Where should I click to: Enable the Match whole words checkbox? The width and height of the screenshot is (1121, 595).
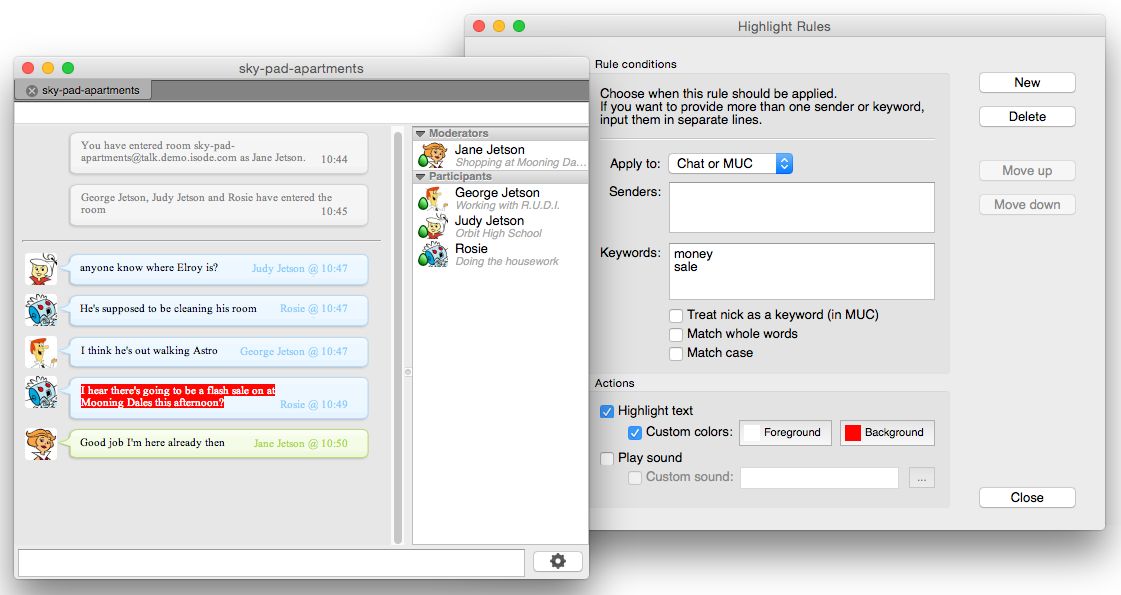pos(676,334)
